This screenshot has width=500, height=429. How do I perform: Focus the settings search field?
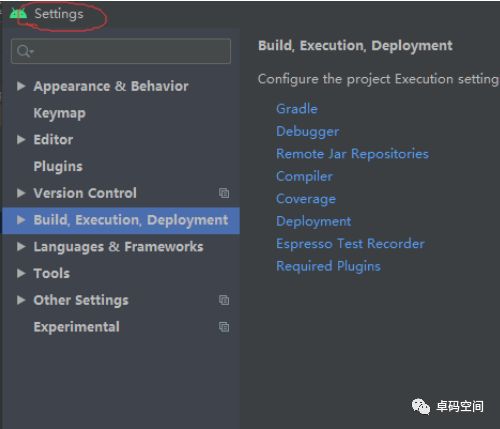click(121, 51)
